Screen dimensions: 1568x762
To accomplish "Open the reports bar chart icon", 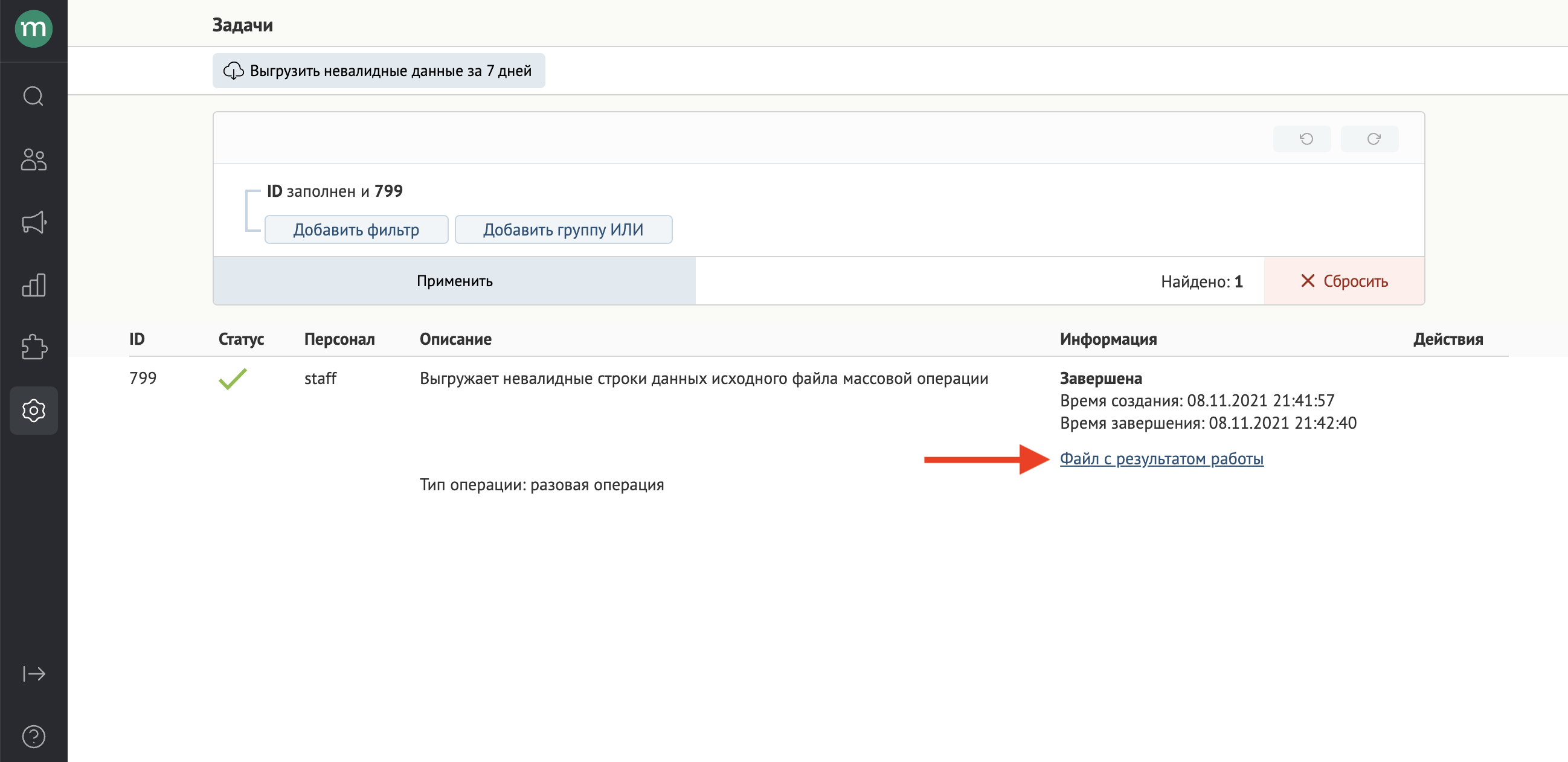I will point(33,285).
